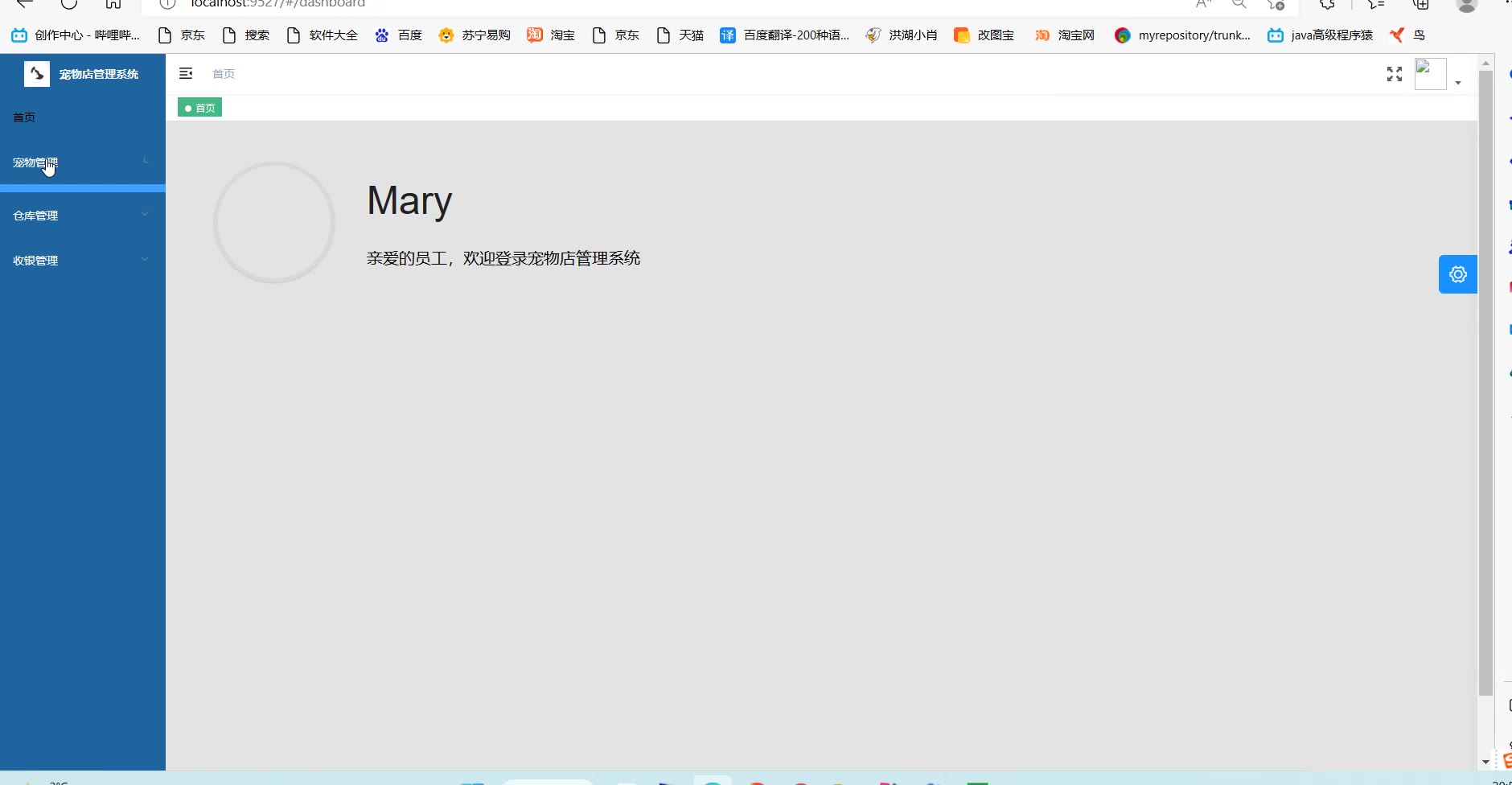This screenshot has height=785, width=1512.
Task: Open the 软件大全 bookmark
Action: coord(323,35)
